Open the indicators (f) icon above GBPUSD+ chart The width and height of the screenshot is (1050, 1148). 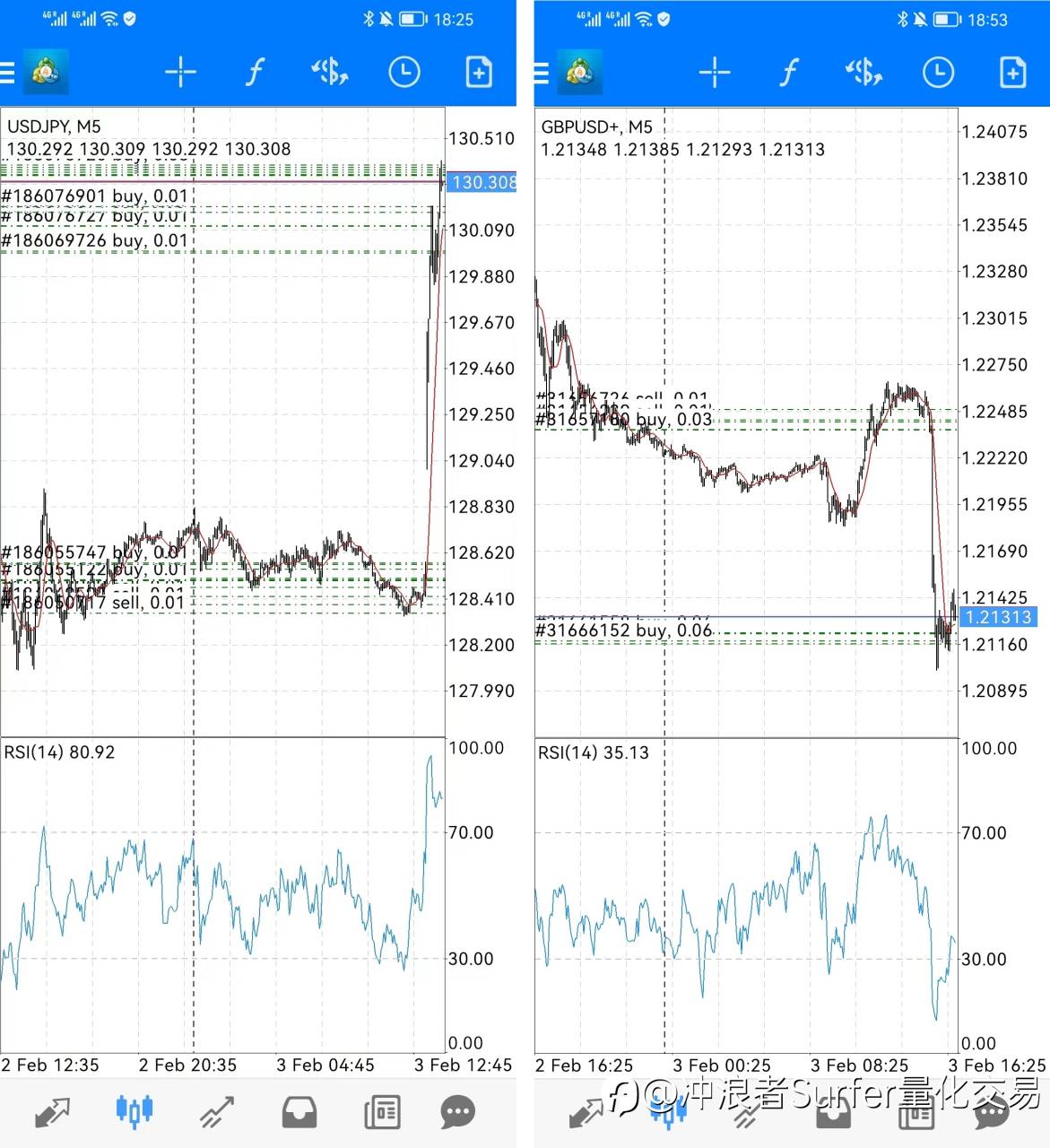click(788, 72)
